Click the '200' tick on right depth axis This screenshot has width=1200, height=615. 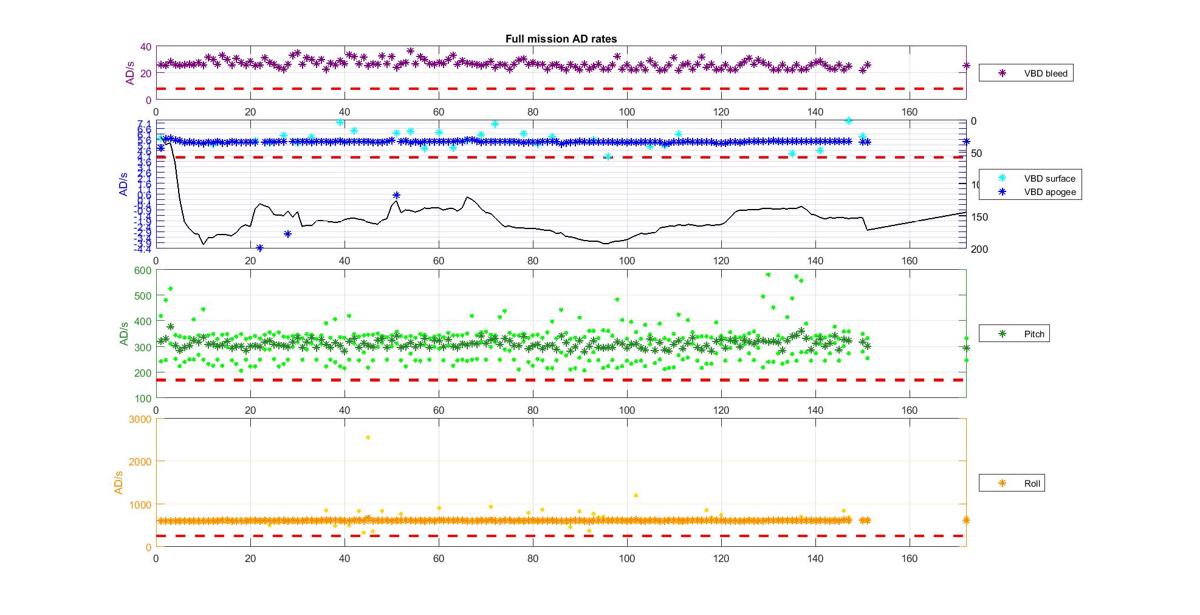click(x=979, y=249)
